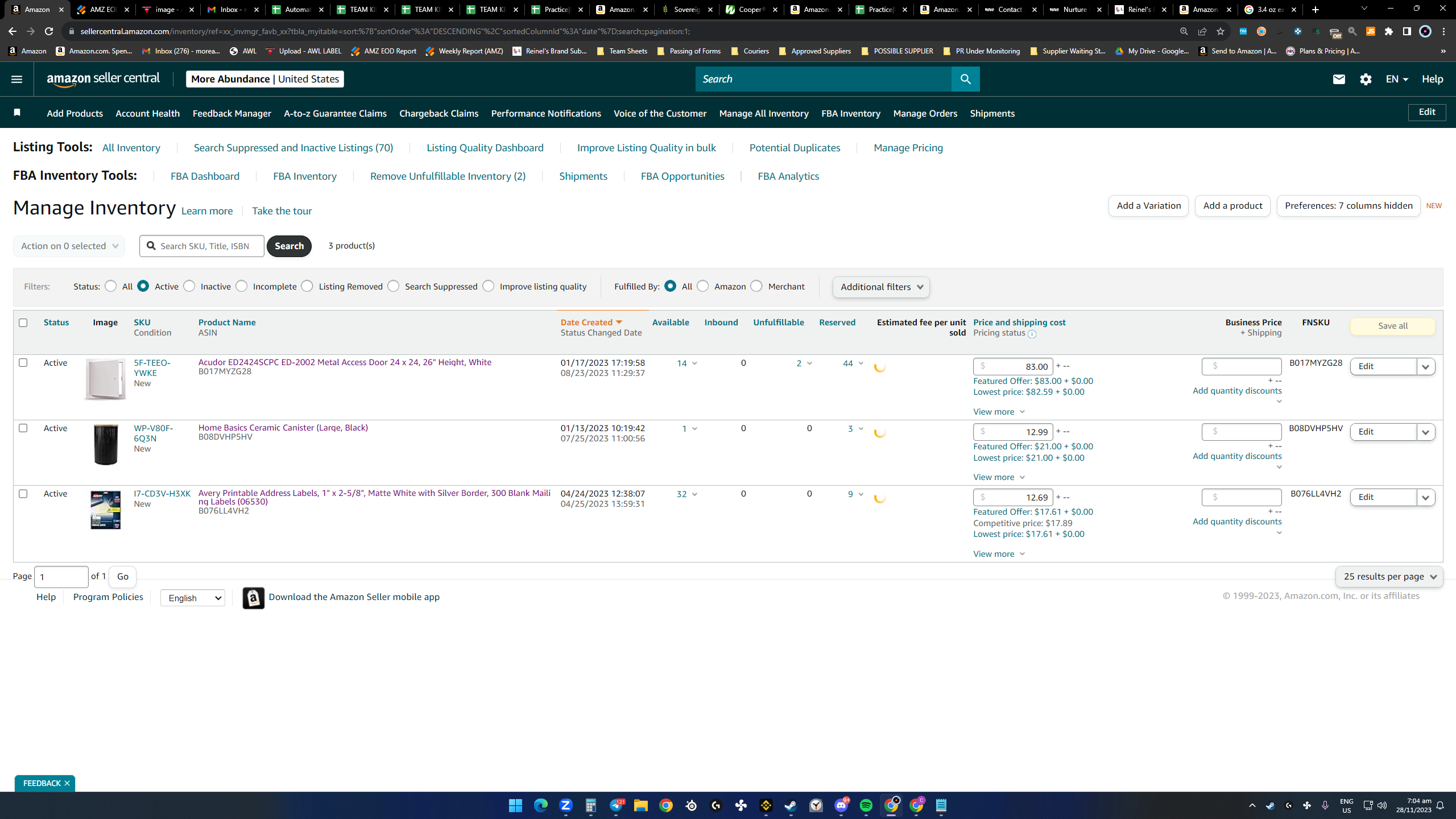Screen dimensions: 1456x819
Task: Open the Ceramic Canister product thumbnail
Action: point(105,445)
